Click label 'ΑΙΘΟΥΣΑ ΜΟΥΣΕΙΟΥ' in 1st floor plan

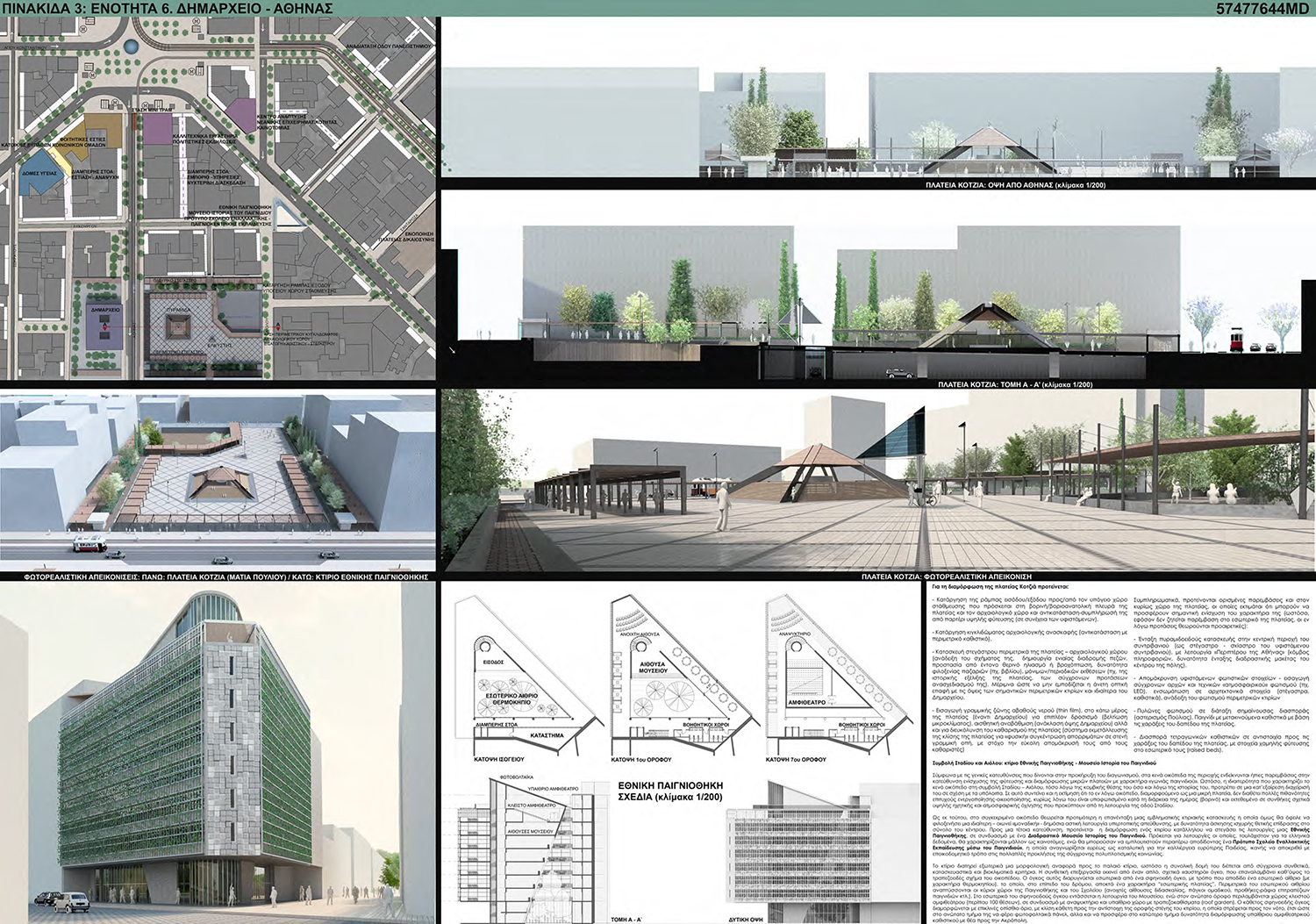tap(653, 667)
